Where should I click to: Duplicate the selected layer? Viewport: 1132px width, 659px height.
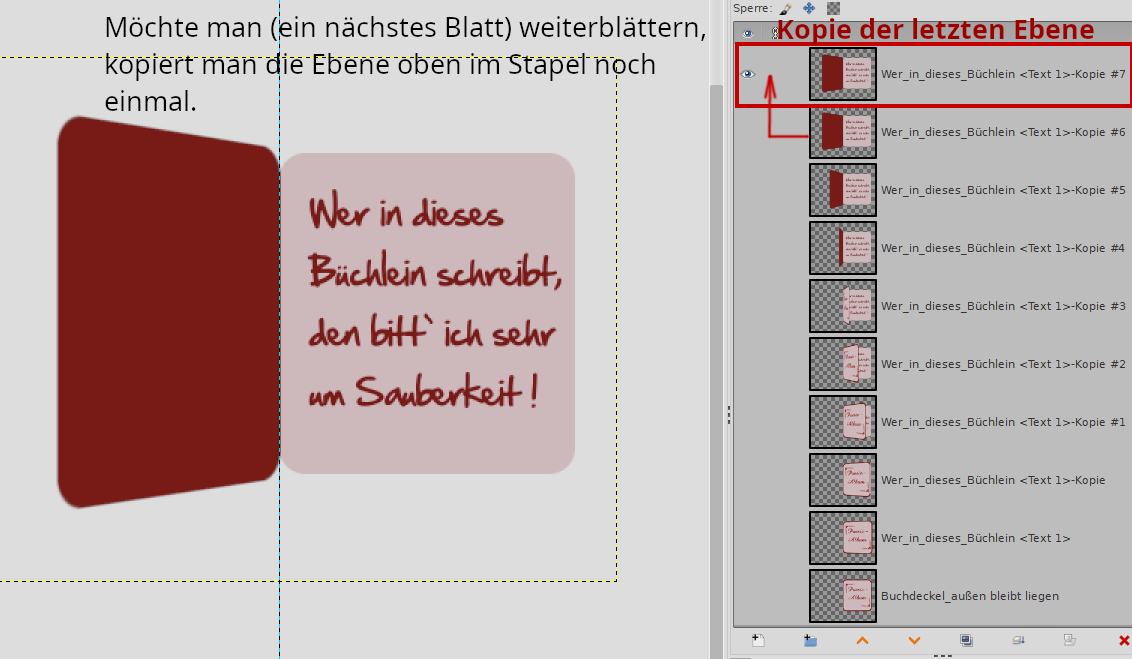[966, 640]
